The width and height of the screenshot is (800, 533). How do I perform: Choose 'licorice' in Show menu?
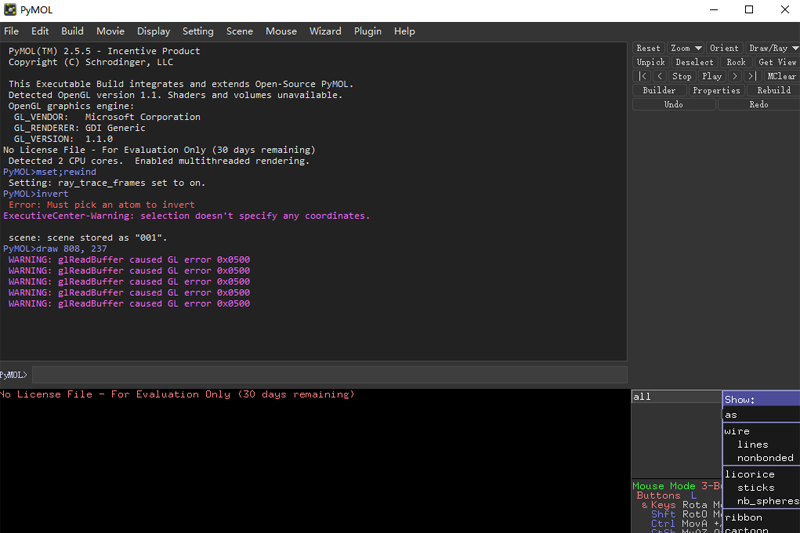point(761,474)
